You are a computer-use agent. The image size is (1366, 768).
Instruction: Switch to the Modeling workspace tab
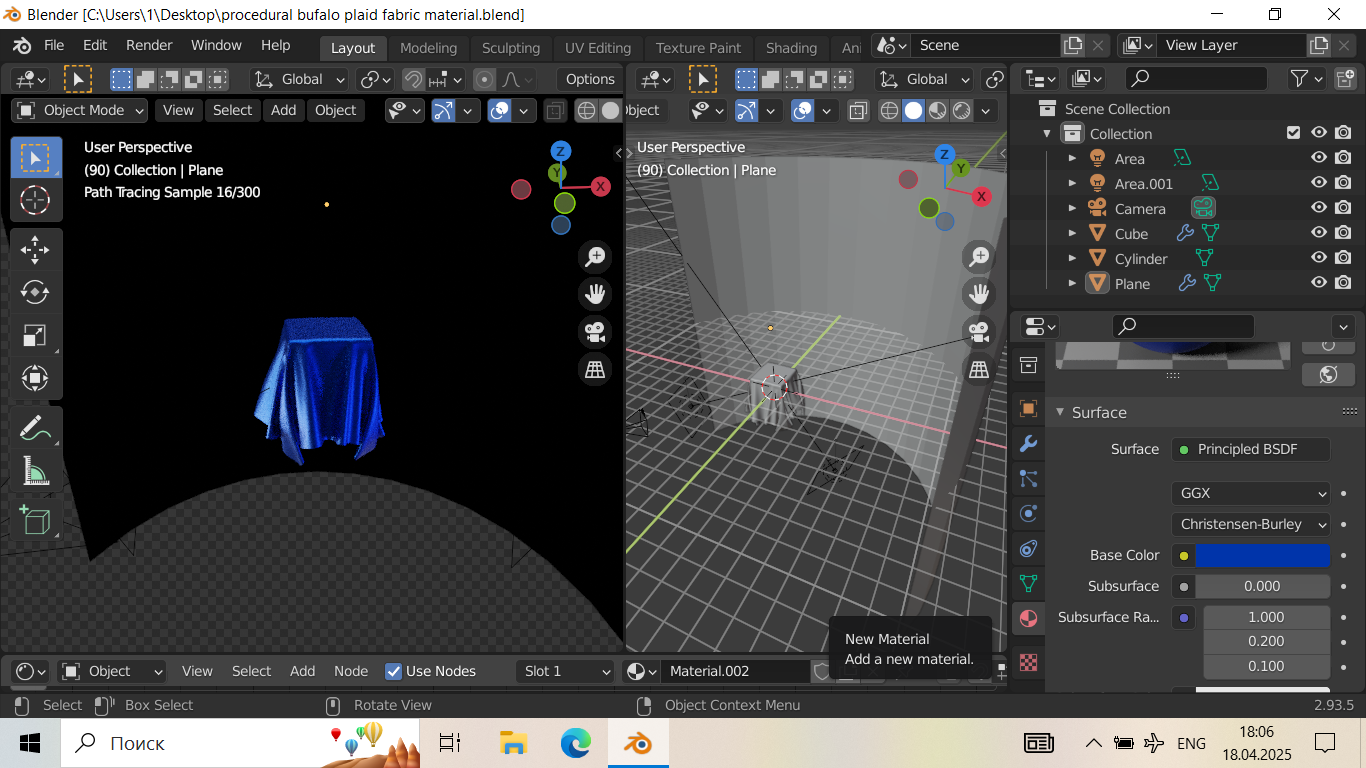(428, 48)
